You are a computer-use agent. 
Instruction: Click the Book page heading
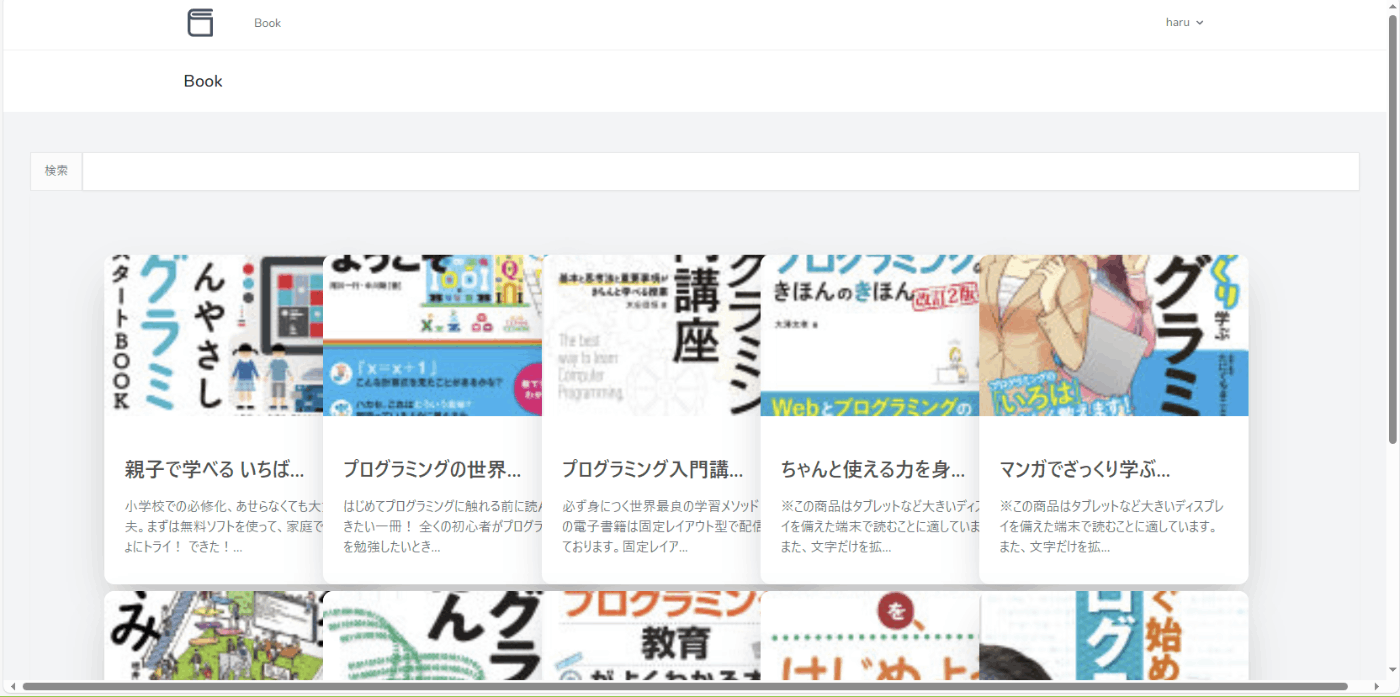203,81
